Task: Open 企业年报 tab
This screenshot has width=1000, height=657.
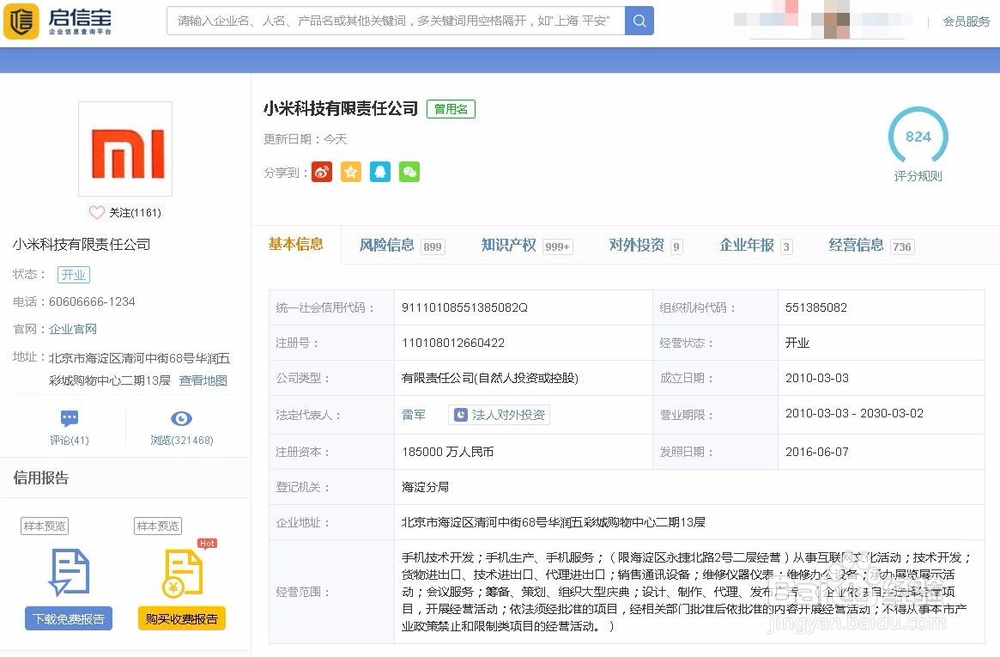Action: pos(756,246)
